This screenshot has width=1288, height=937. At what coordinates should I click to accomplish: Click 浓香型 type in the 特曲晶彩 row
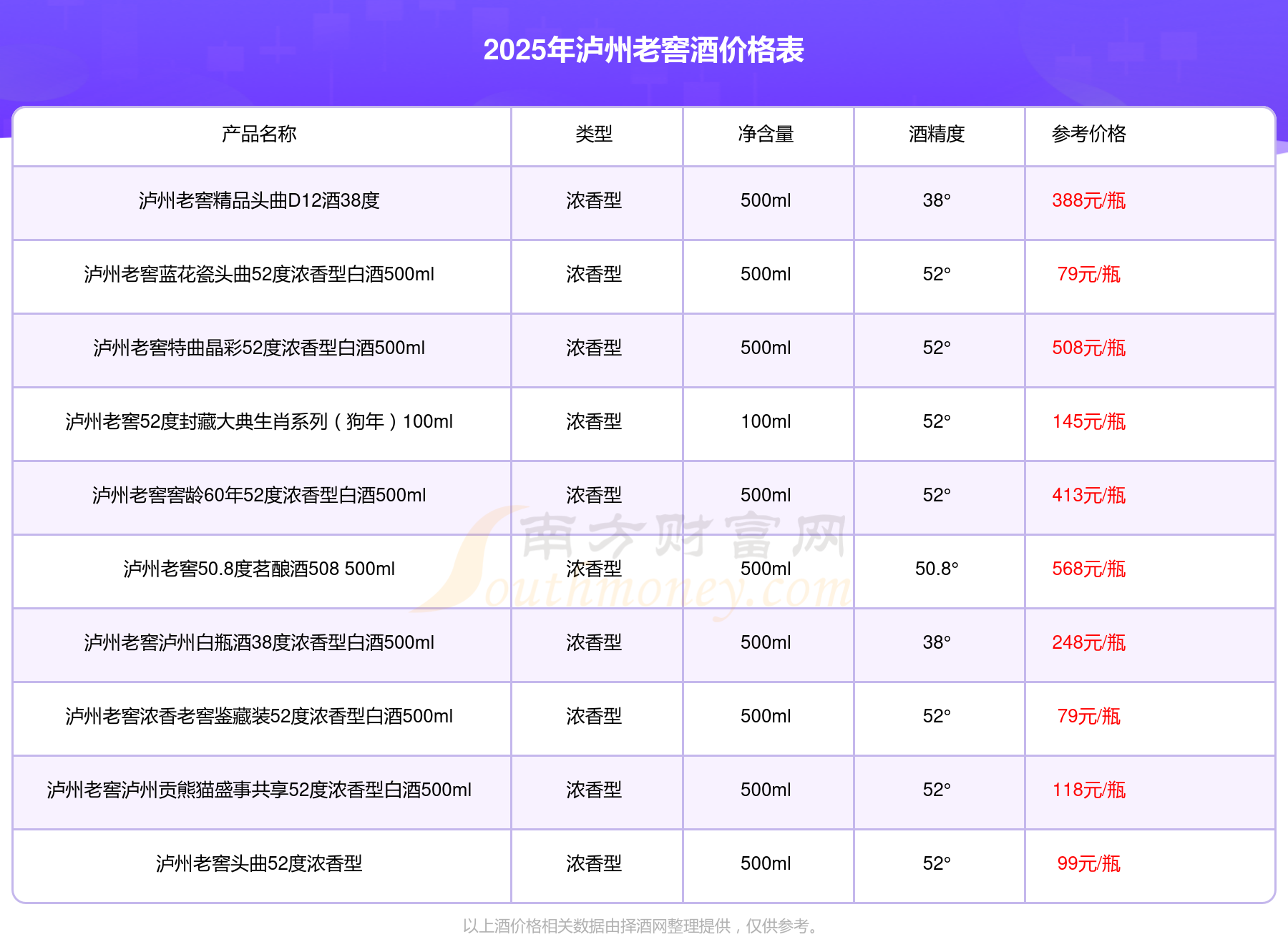594,348
